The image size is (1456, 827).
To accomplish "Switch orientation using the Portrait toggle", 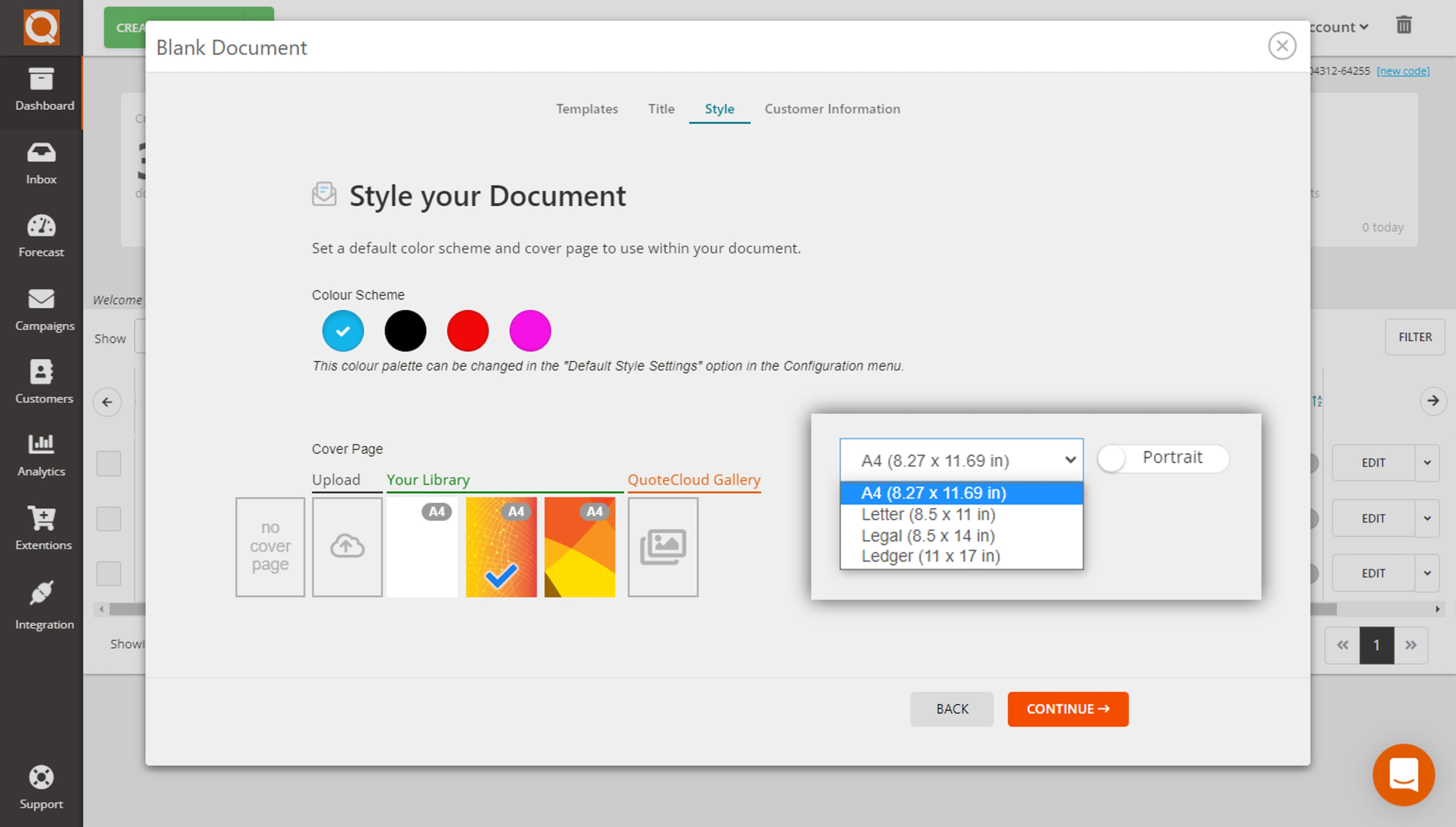I will coord(1162,458).
